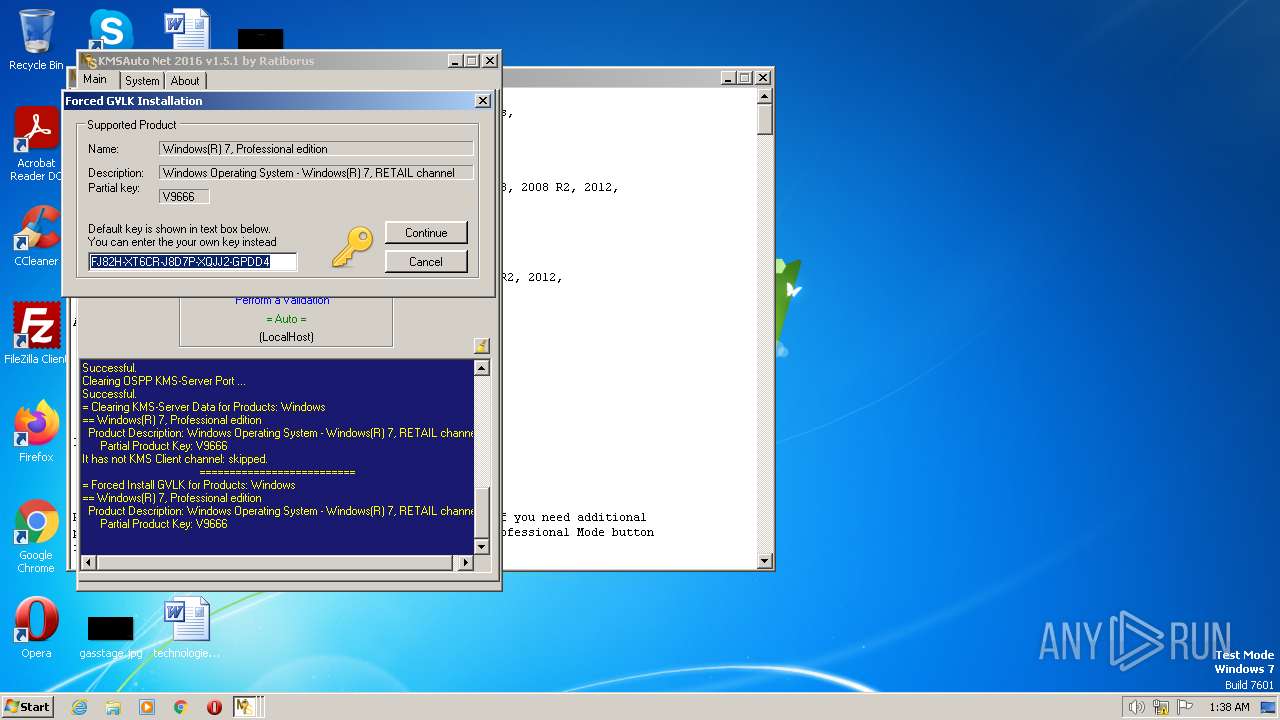The image size is (1280, 720).
Task: Click the Perform a Validation link
Action: pos(282,300)
